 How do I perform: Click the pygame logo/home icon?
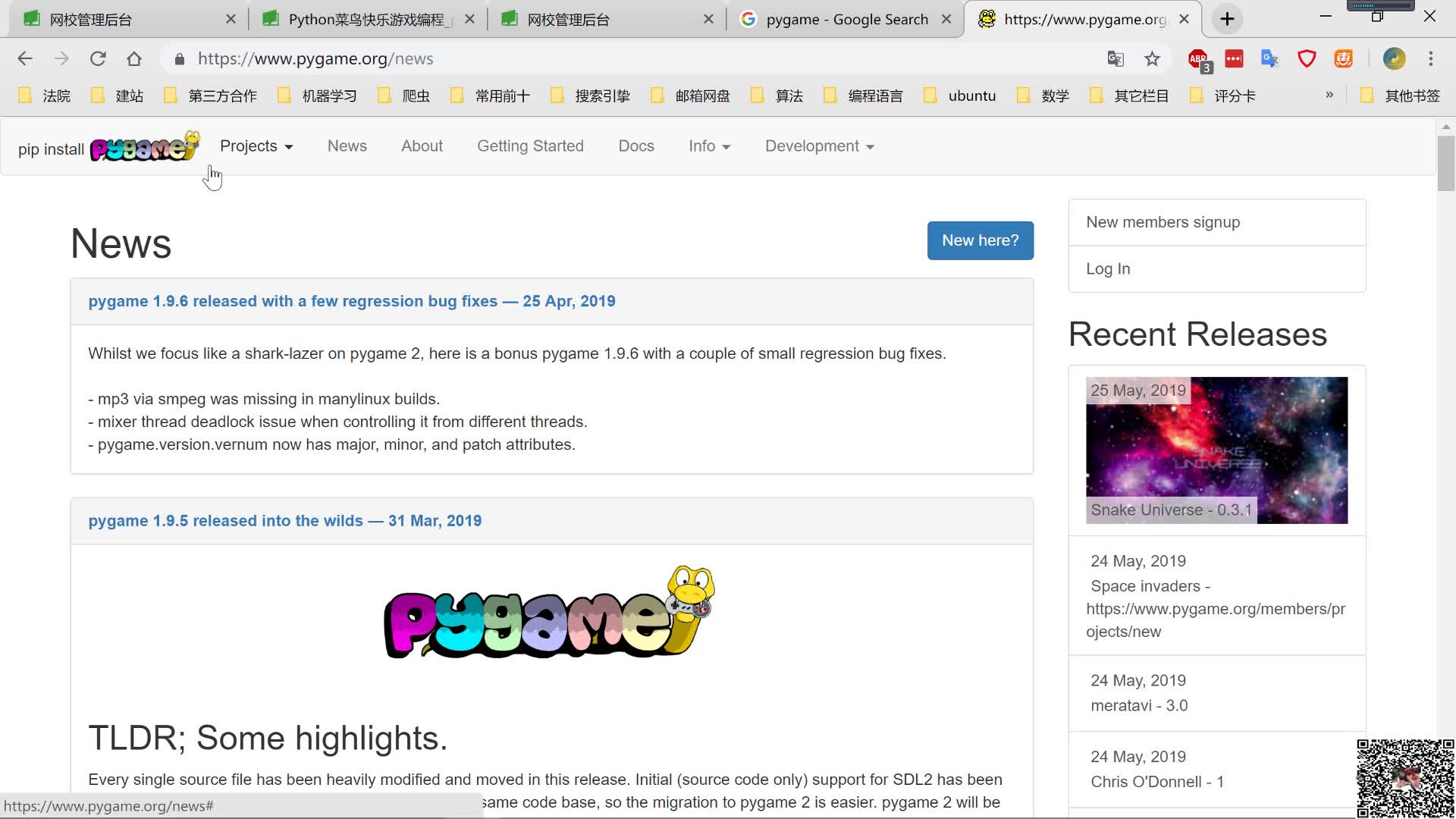[145, 148]
